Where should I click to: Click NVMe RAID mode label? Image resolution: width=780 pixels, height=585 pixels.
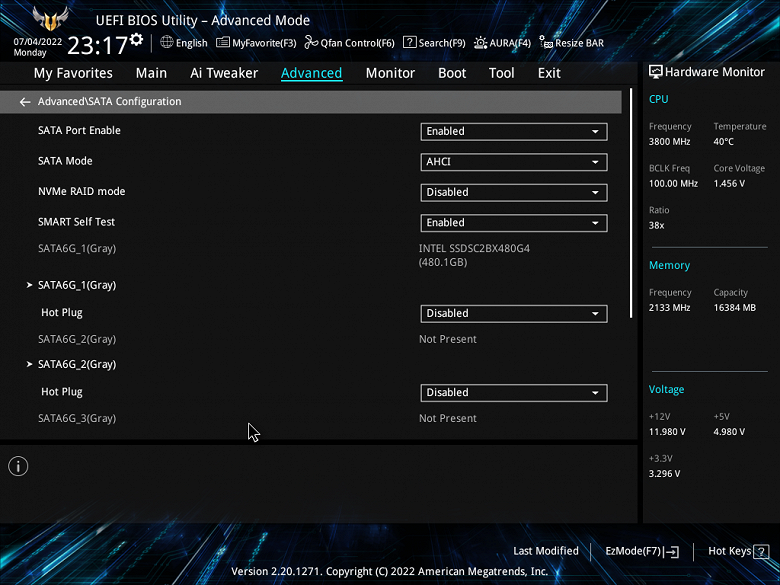82,192
